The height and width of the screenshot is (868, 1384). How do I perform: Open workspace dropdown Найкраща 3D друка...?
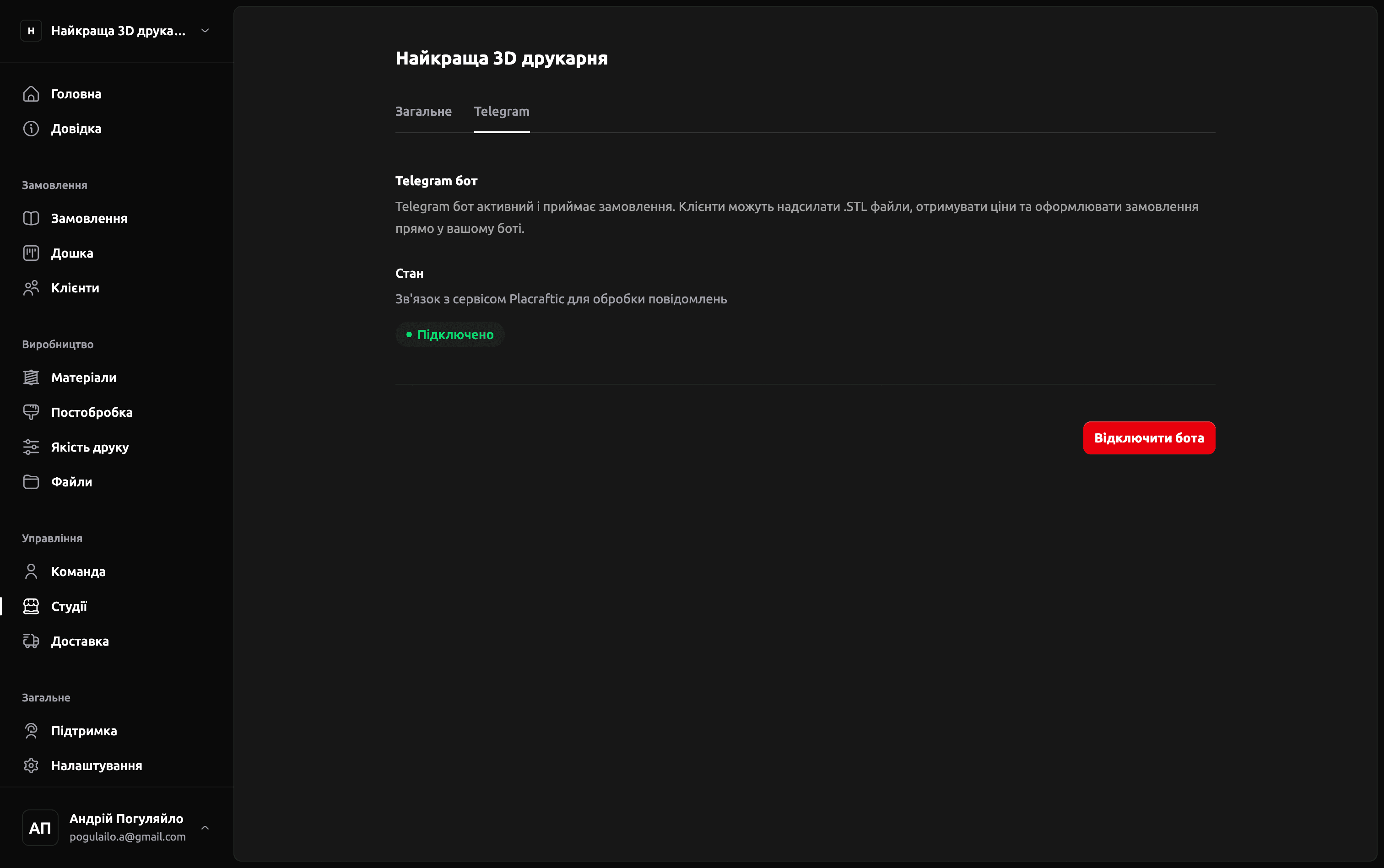tap(118, 30)
